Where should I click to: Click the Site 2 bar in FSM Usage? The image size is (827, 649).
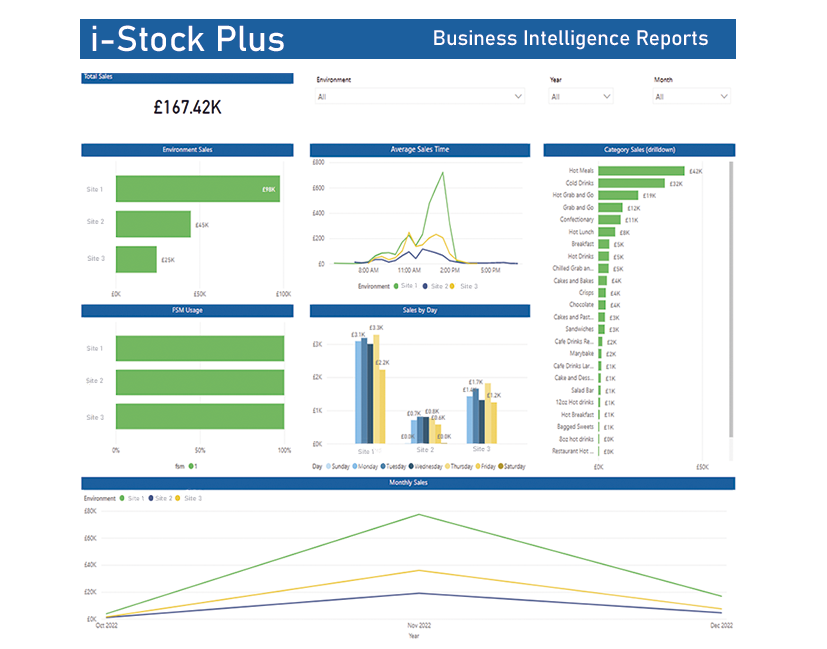[200, 382]
